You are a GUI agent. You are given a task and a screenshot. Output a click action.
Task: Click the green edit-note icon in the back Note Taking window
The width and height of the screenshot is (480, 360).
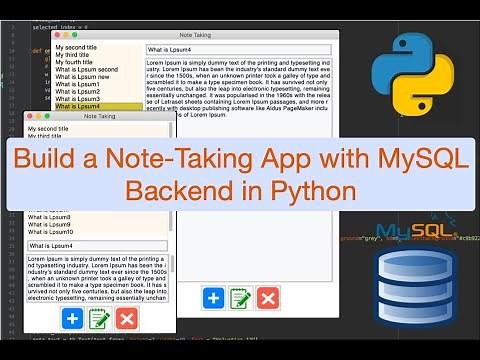click(241, 298)
